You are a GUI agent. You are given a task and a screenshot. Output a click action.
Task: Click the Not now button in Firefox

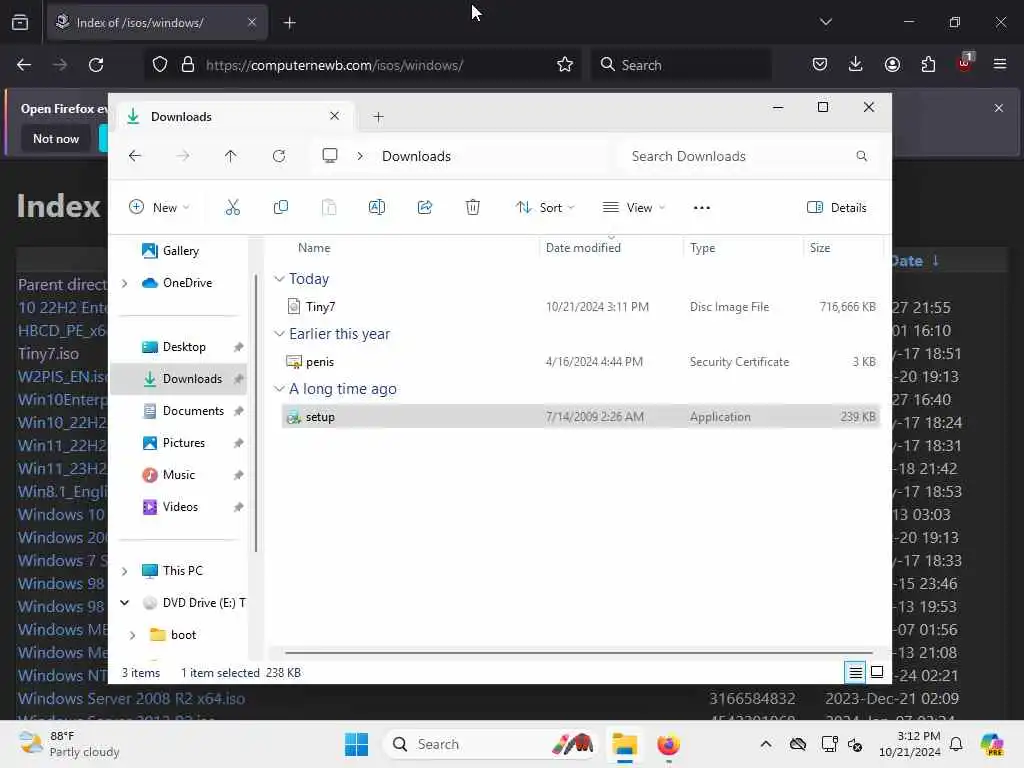pyautogui.click(x=56, y=138)
